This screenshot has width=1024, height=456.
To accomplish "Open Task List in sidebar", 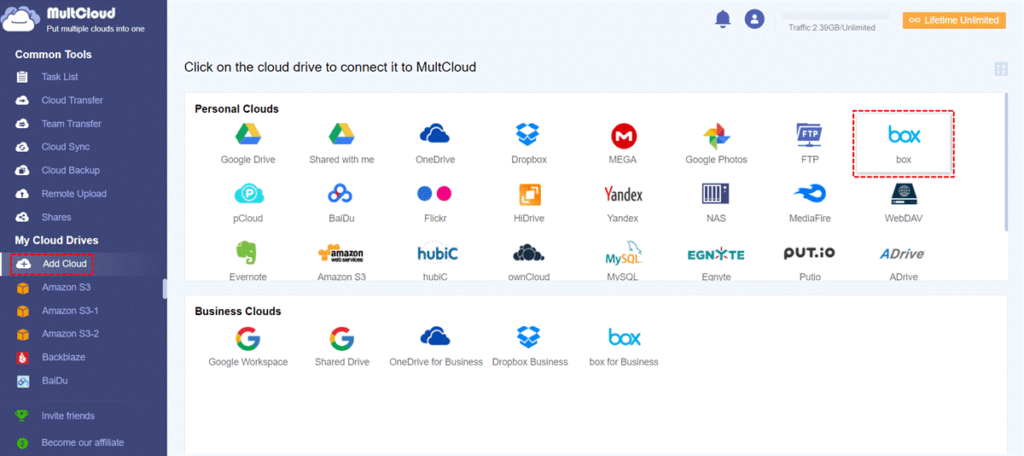I will coord(59,76).
